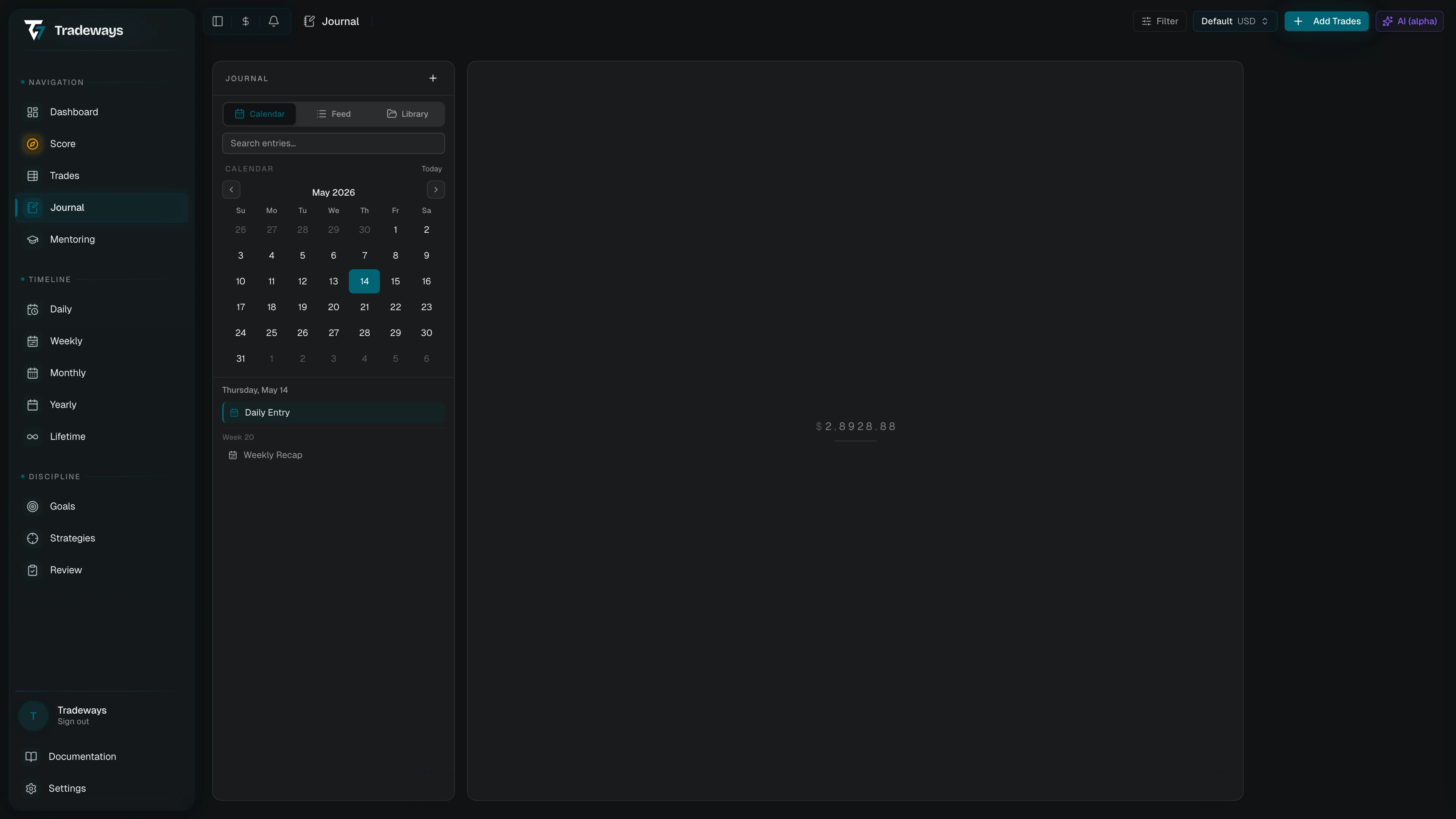
Task: Jump to Today in calendar
Action: coord(432,169)
